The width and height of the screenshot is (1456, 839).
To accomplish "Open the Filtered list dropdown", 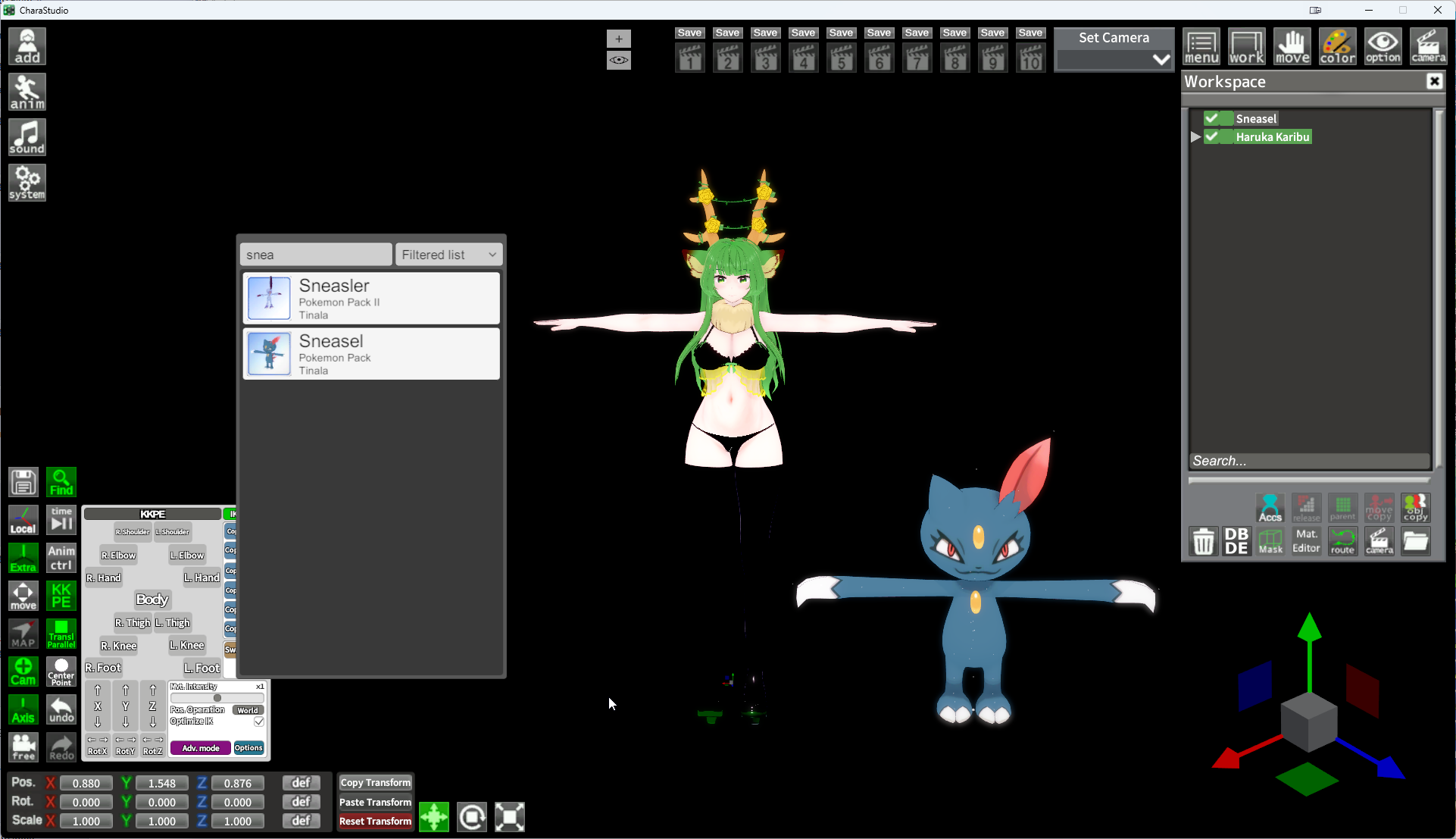I will tap(448, 255).
